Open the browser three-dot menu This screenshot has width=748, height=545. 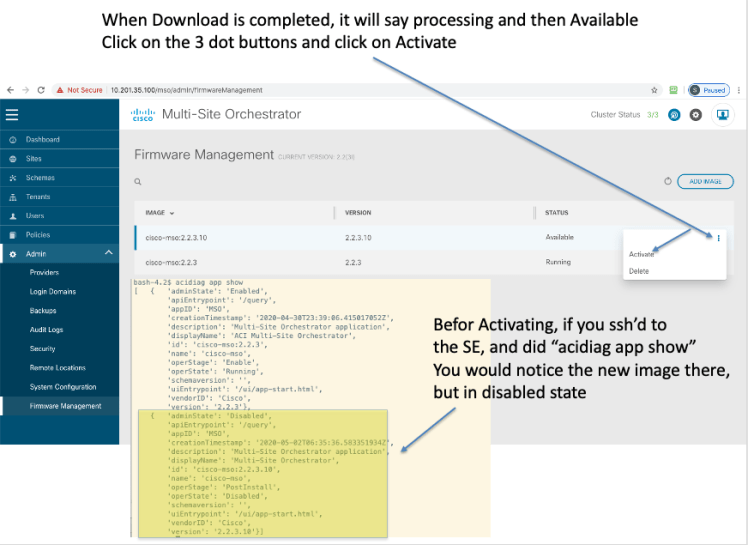(x=738, y=90)
